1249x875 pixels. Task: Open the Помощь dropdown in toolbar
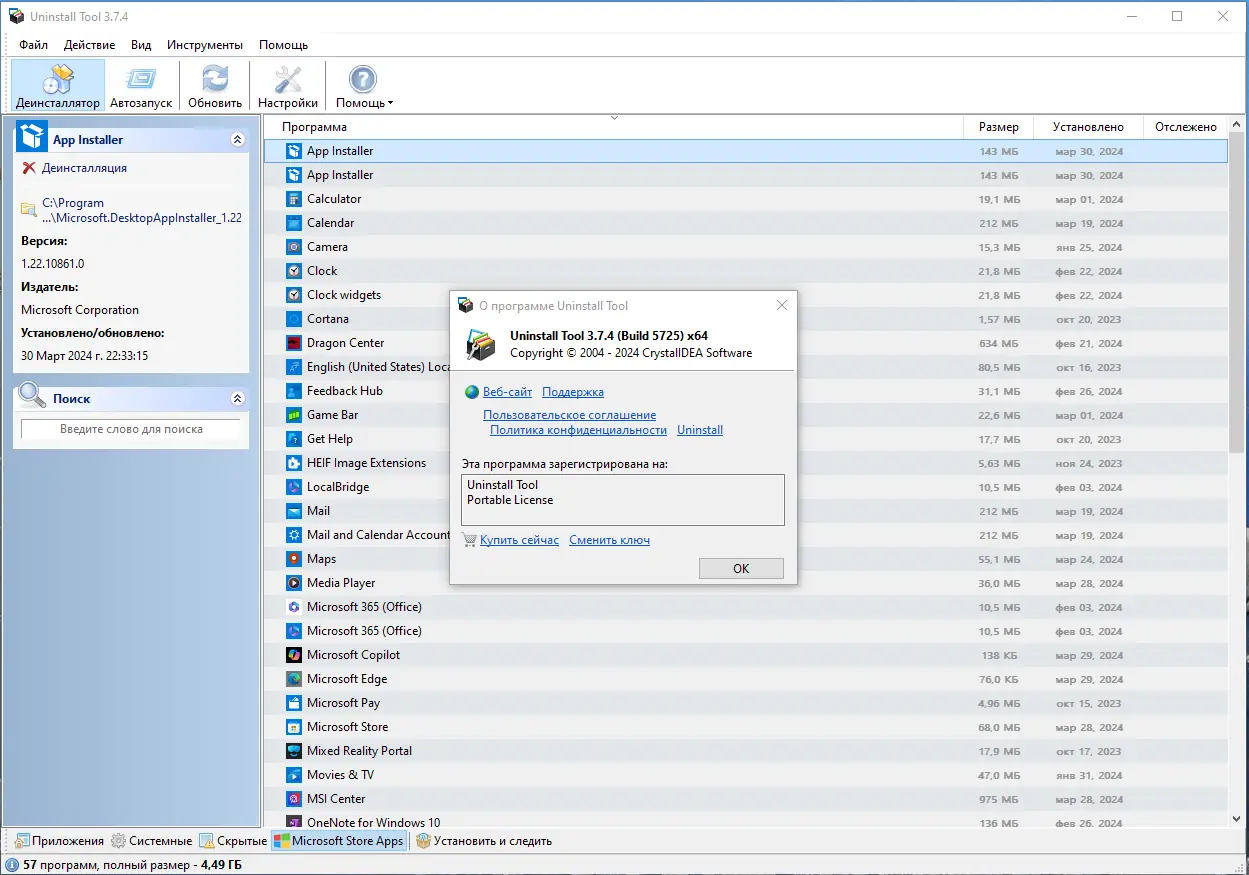pos(364,86)
